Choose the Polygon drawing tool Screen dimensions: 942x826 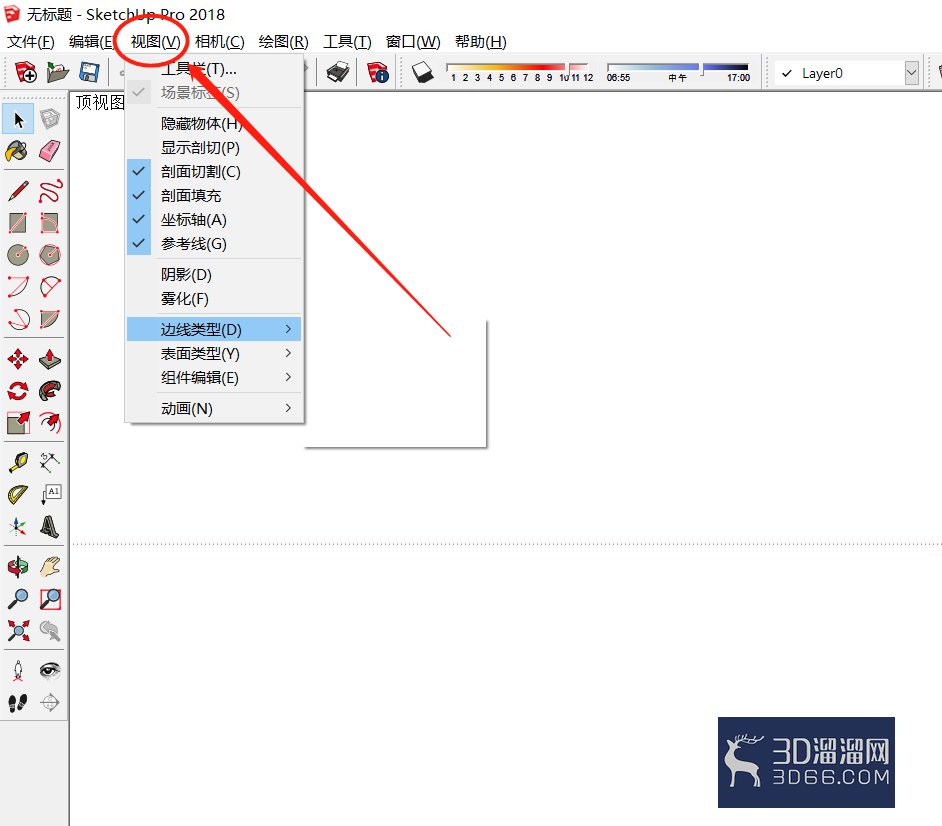pos(50,255)
